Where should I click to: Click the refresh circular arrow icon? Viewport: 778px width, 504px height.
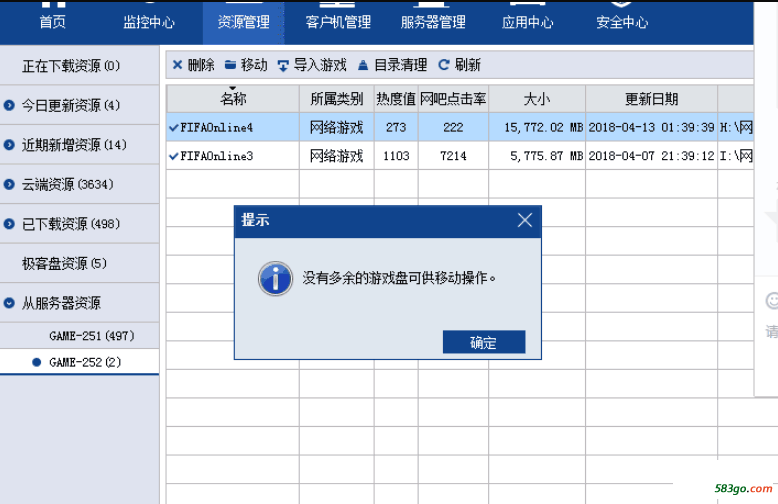tap(444, 64)
